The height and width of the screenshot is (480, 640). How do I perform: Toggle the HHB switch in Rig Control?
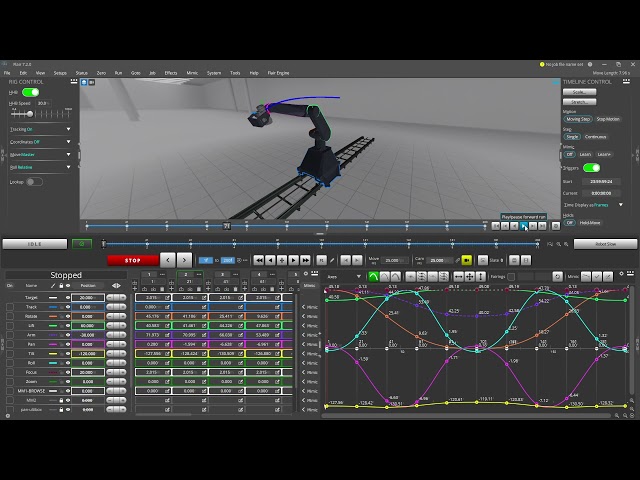pyautogui.click(x=30, y=92)
